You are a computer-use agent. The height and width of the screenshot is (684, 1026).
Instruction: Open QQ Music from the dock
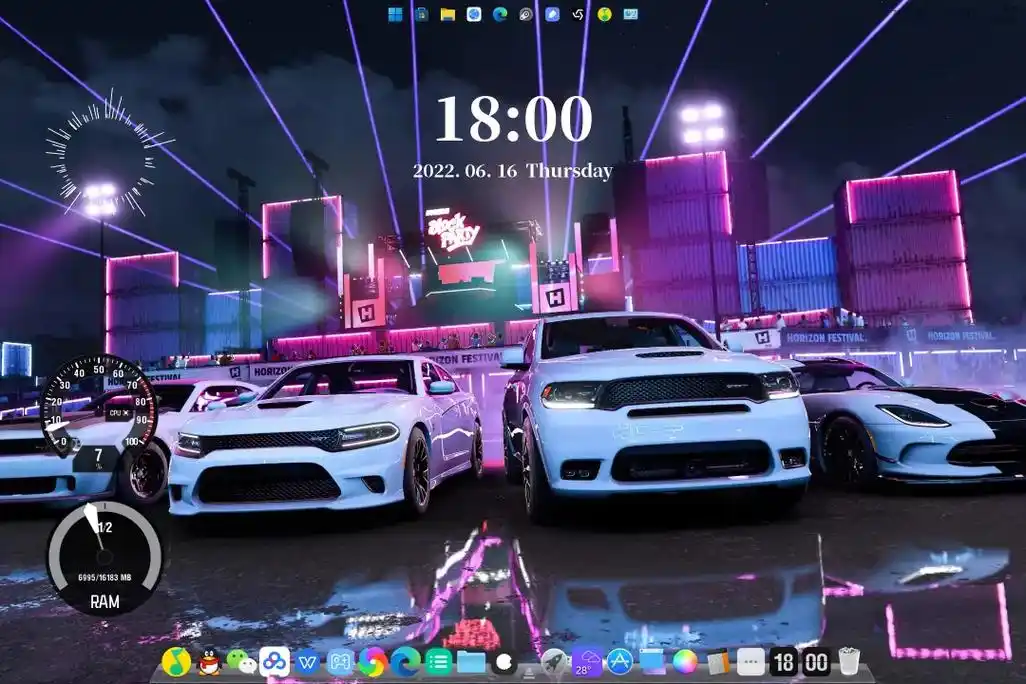(175, 662)
